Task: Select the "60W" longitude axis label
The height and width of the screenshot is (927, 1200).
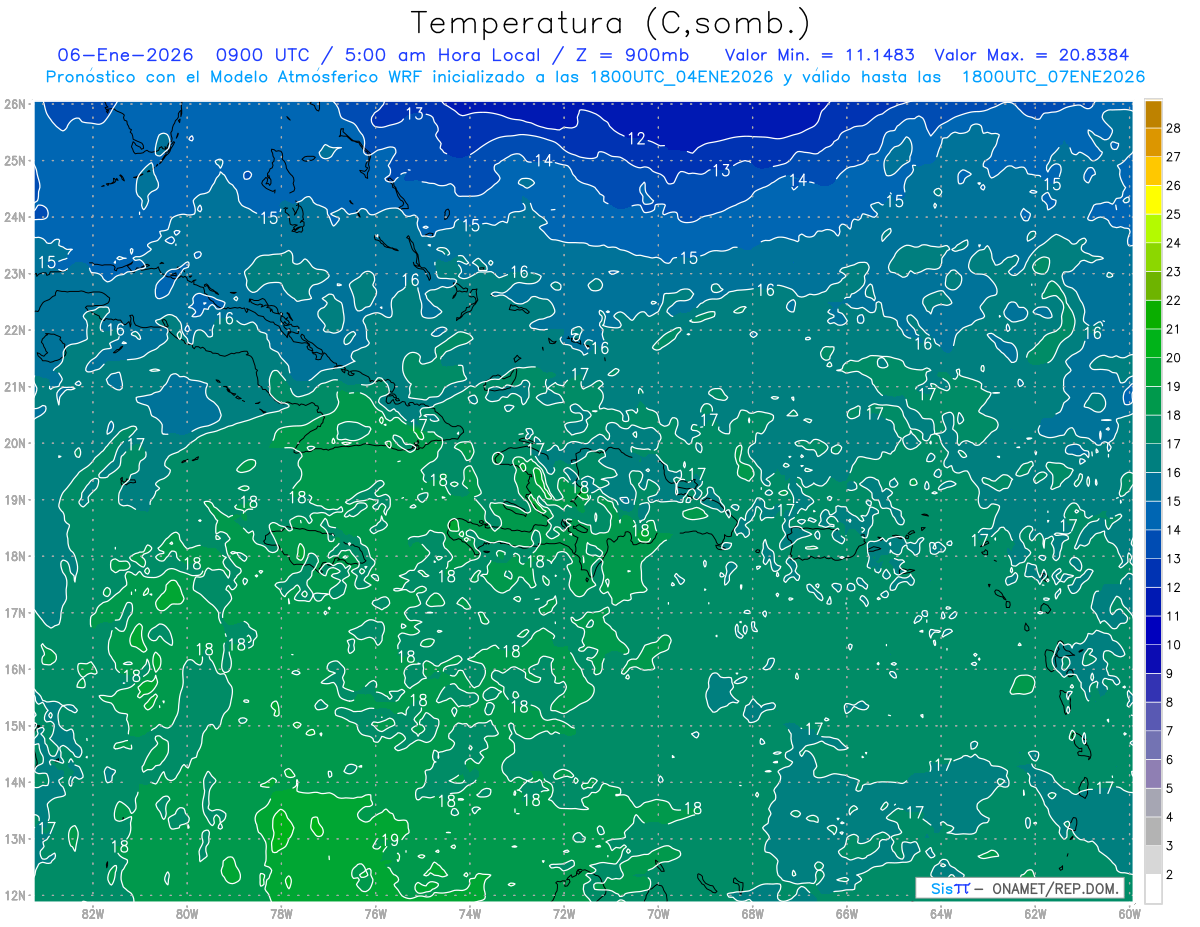Action: [x=1129, y=914]
